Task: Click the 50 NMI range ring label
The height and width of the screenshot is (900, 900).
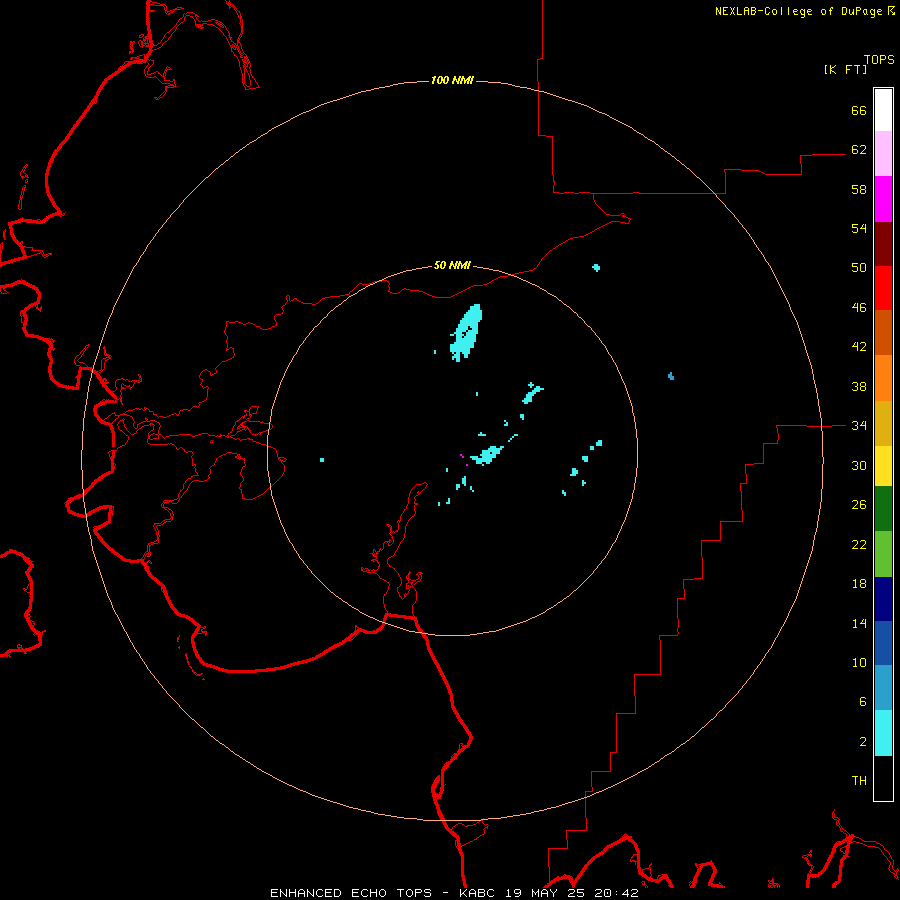Action: [452, 265]
